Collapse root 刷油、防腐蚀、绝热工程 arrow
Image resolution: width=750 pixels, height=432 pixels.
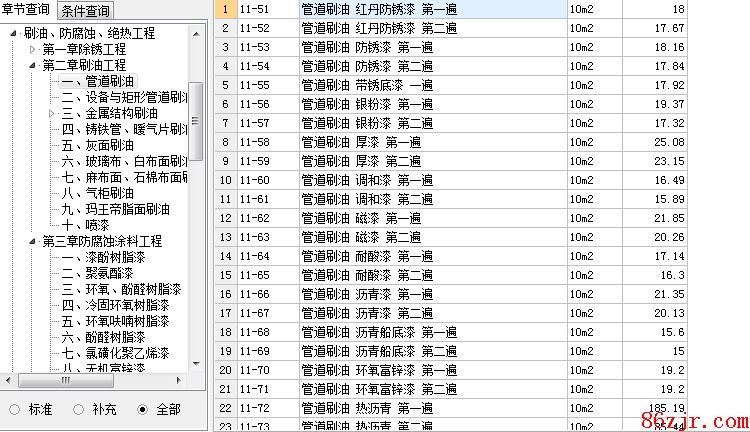click(12, 33)
